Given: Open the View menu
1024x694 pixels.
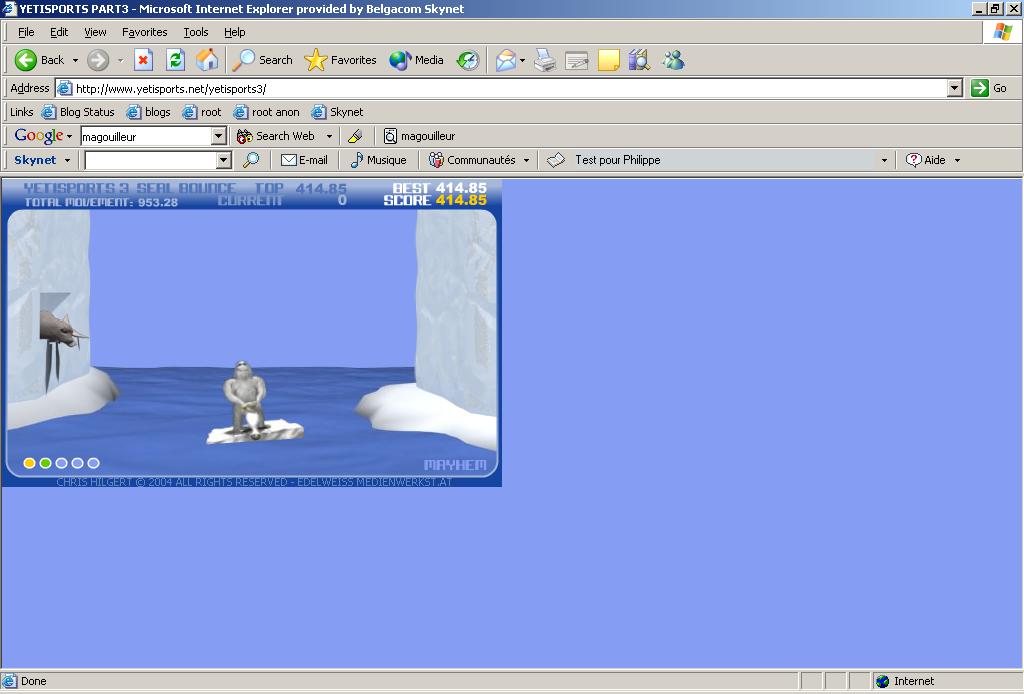Looking at the screenshot, I should click(x=95, y=32).
